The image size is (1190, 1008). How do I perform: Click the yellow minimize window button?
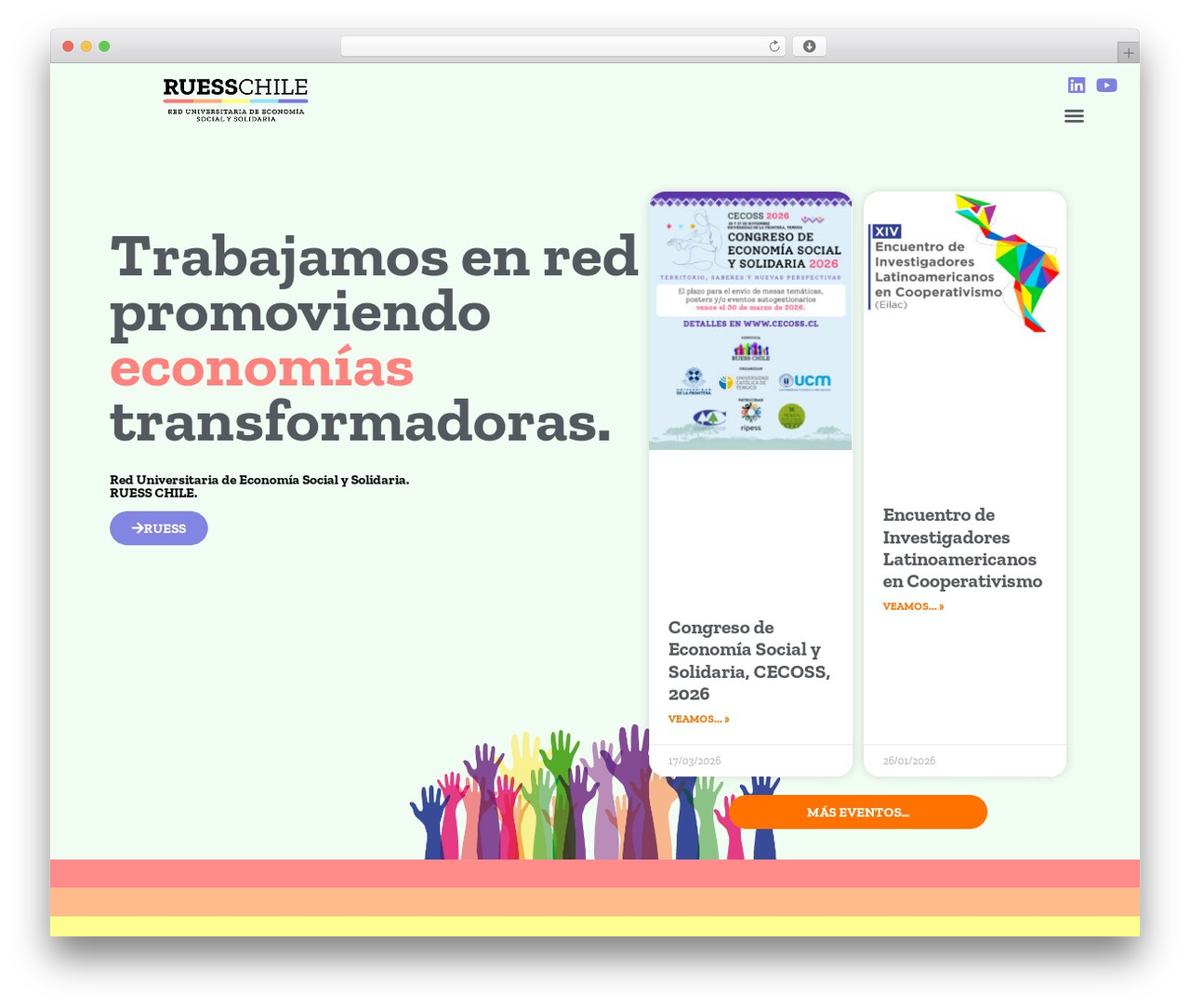86,46
